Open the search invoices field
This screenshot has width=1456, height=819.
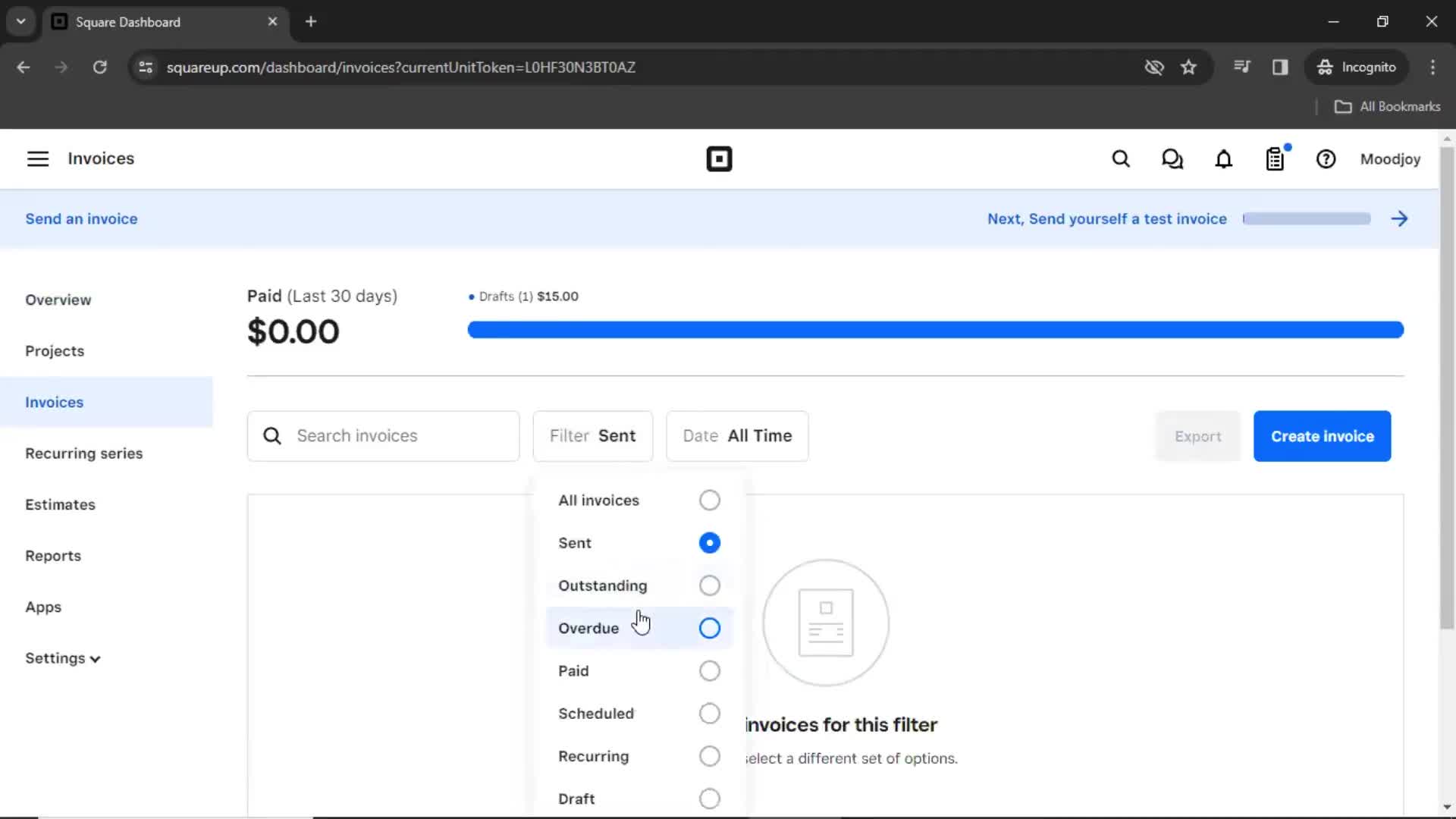pos(384,435)
